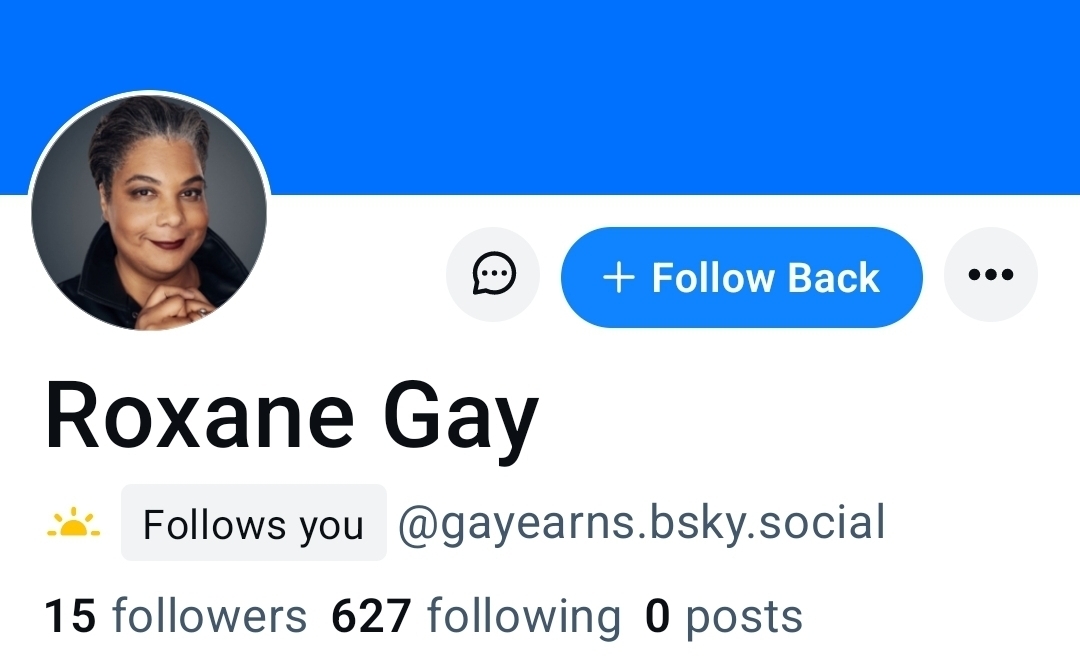Screen dimensions: 1080x671
Task: Tap the yellow sun icon beside the handle
Action: tap(73, 523)
